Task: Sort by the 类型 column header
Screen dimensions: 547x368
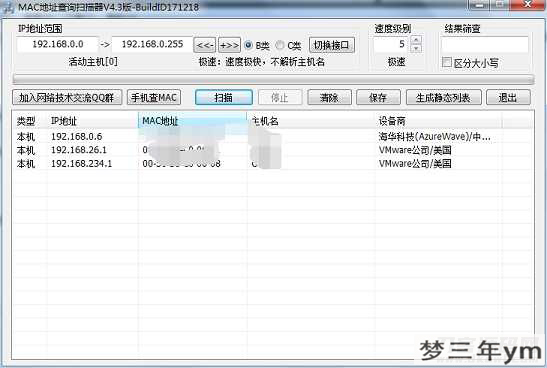Action: [30, 121]
